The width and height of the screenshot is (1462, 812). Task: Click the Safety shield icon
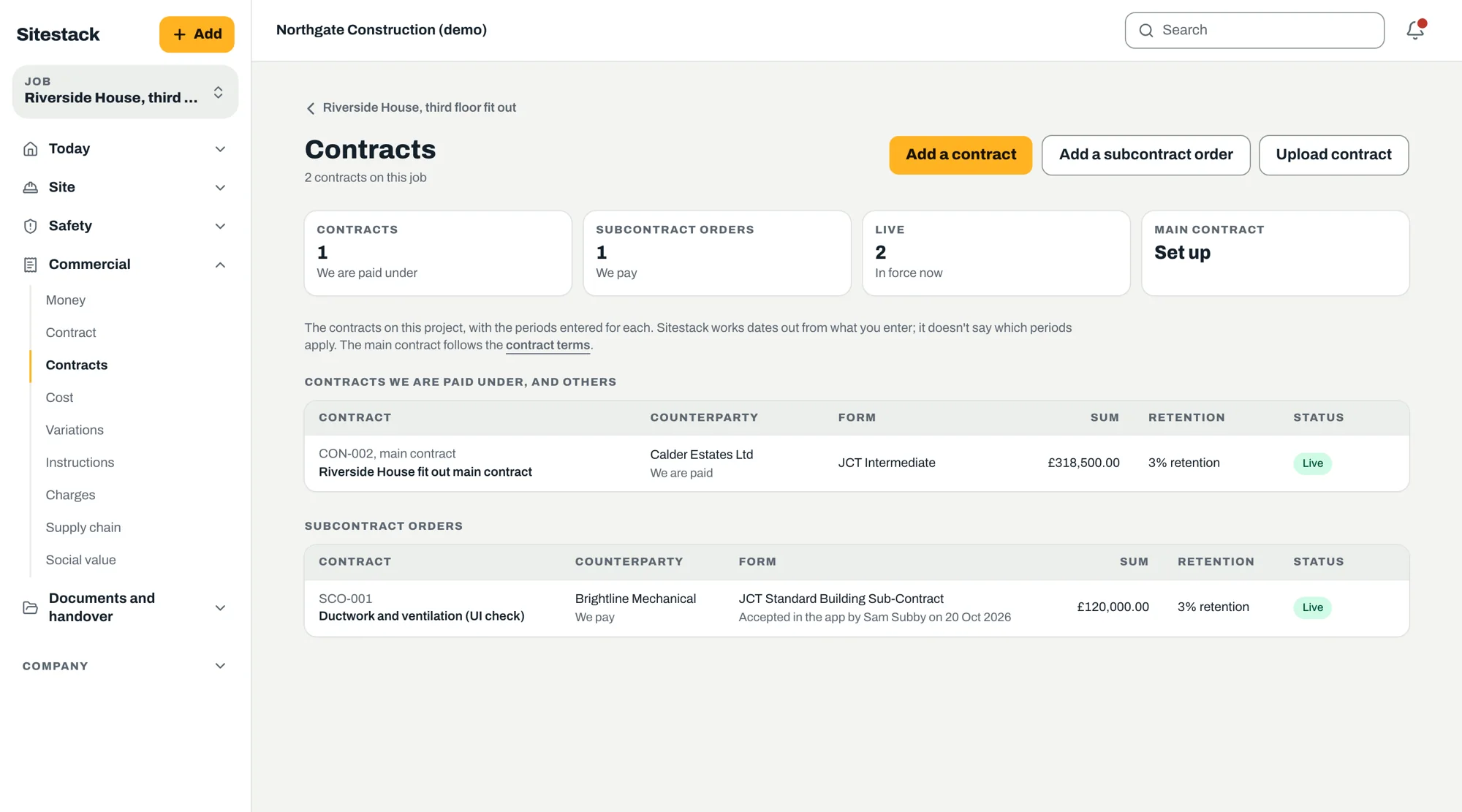tap(31, 227)
